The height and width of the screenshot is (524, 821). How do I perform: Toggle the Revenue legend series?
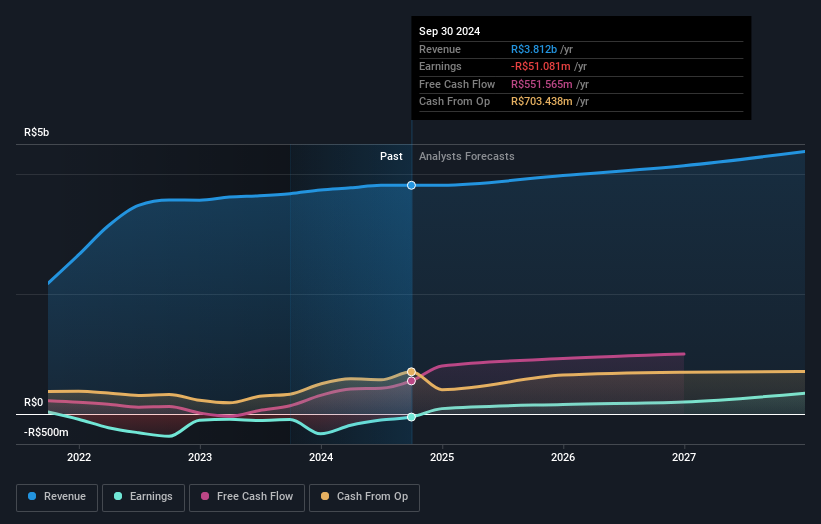[x=57, y=497]
